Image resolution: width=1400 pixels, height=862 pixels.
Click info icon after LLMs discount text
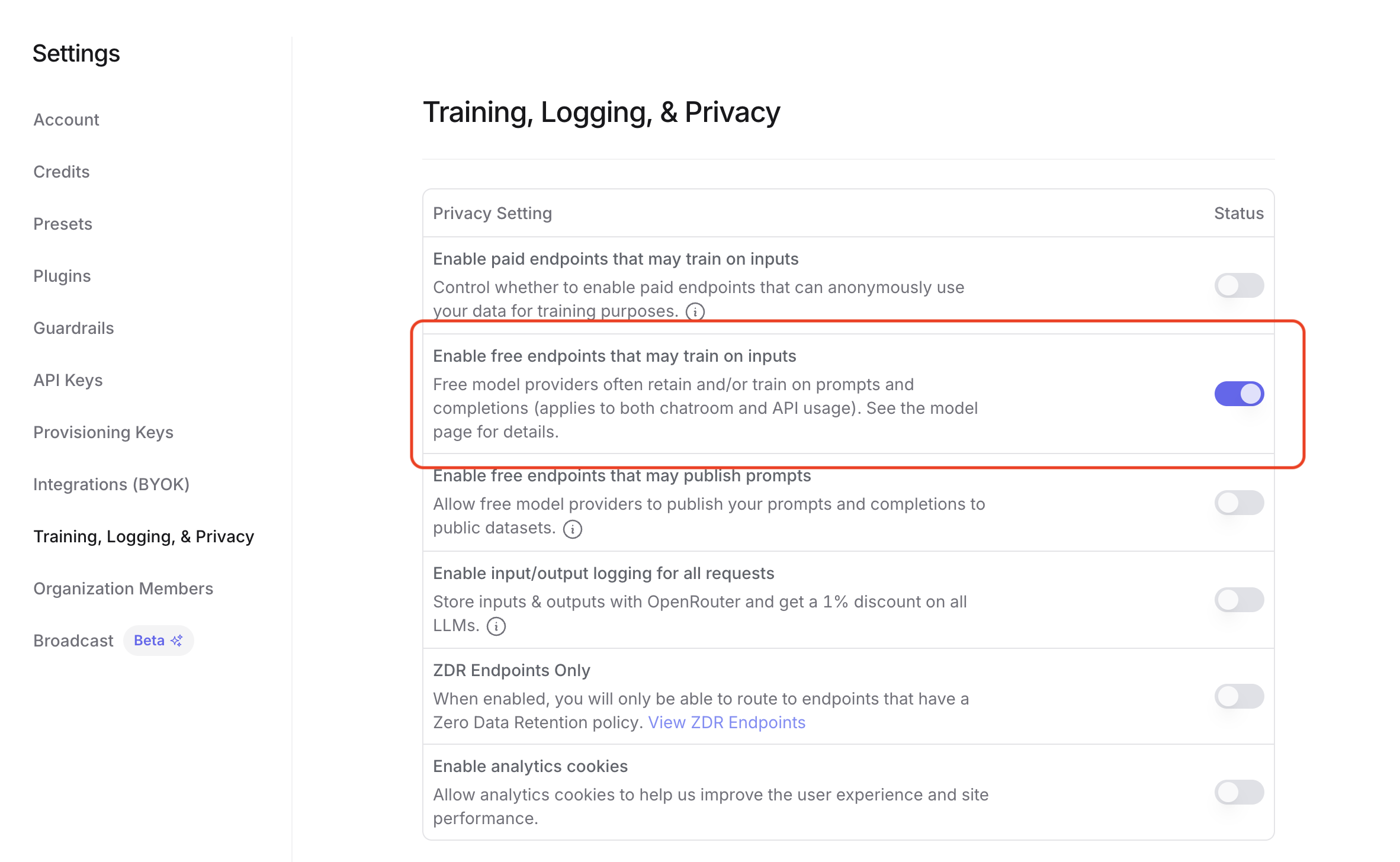pos(496,626)
